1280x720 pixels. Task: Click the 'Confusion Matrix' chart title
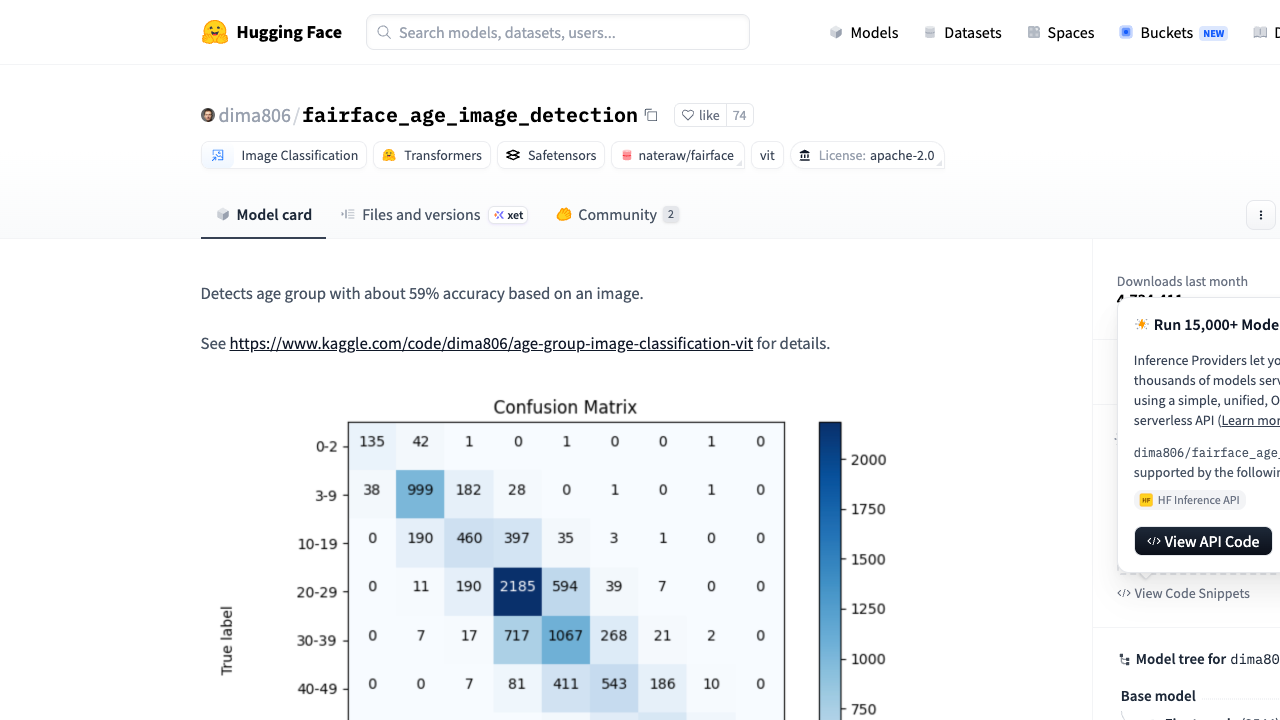[x=565, y=407]
